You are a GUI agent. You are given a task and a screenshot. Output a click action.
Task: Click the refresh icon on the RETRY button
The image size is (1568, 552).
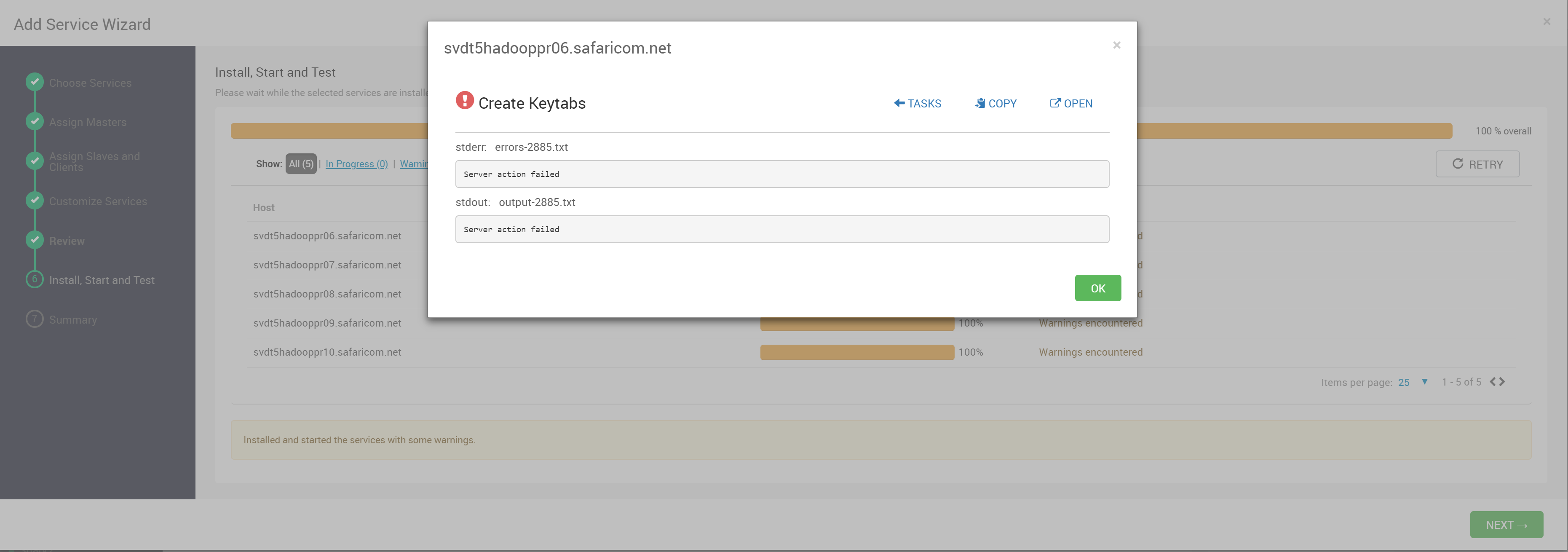(x=1459, y=164)
